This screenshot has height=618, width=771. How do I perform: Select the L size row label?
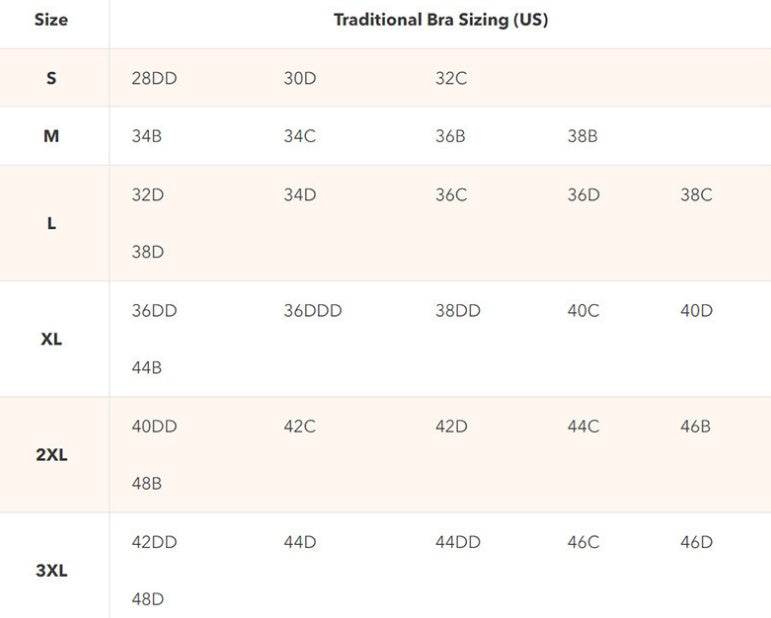(x=51, y=223)
